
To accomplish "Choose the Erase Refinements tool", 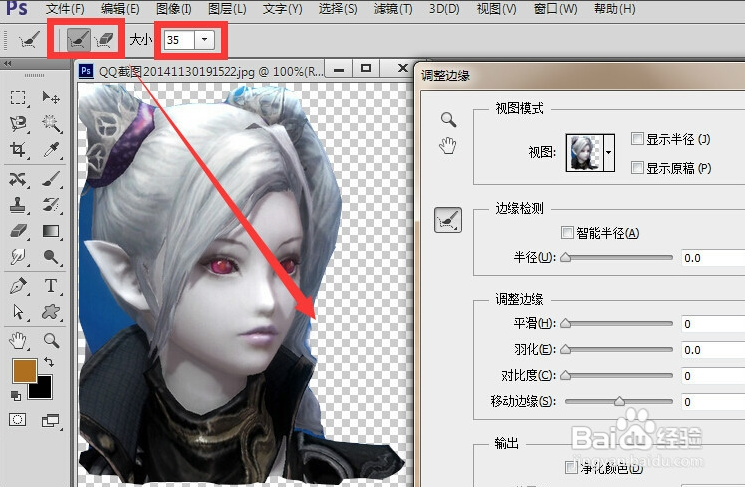I will tap(104, 40).
